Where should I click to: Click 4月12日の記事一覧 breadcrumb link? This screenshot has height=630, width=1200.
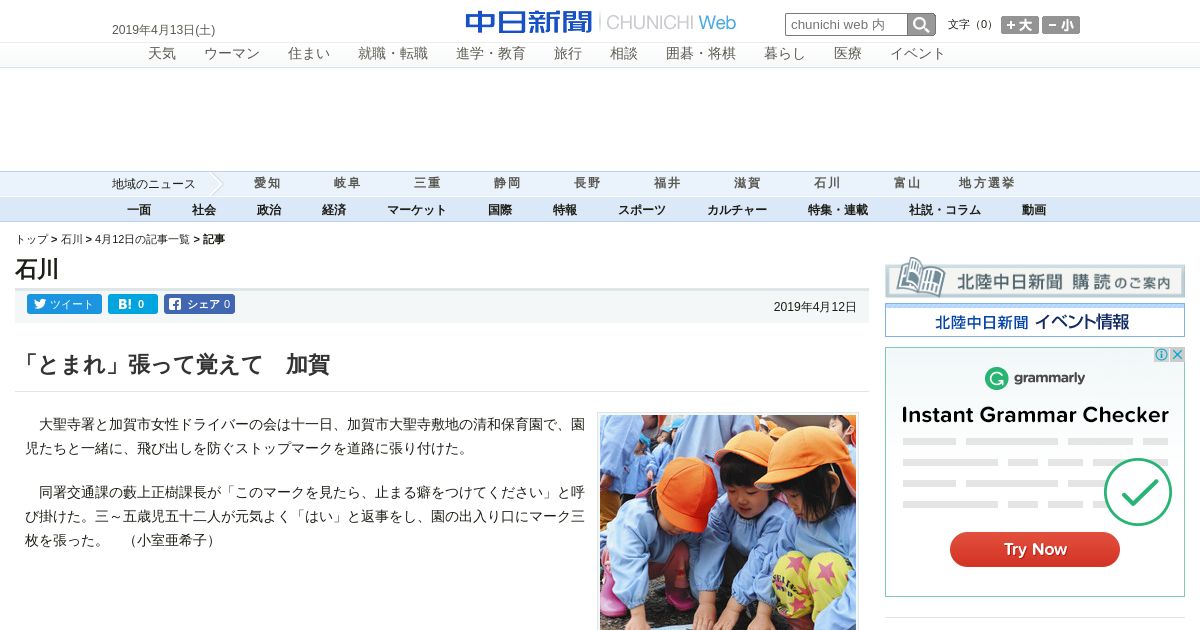[142, 240]
